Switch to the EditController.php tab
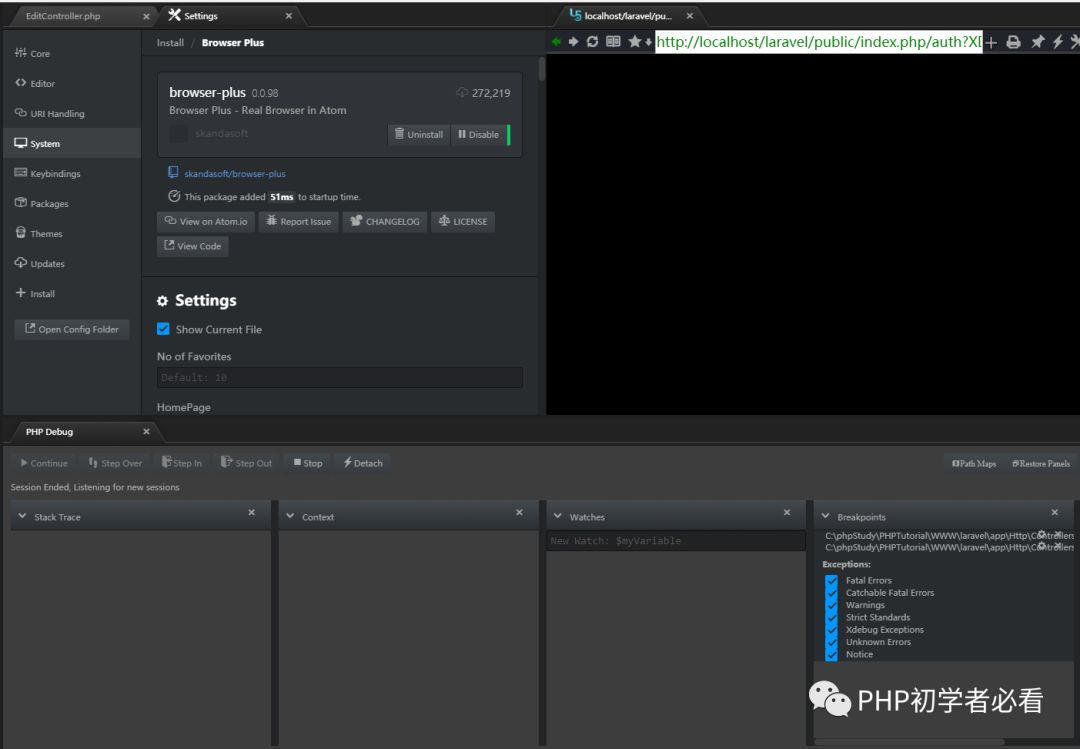This screenshot has width=1080, height=749. [63, 16]
